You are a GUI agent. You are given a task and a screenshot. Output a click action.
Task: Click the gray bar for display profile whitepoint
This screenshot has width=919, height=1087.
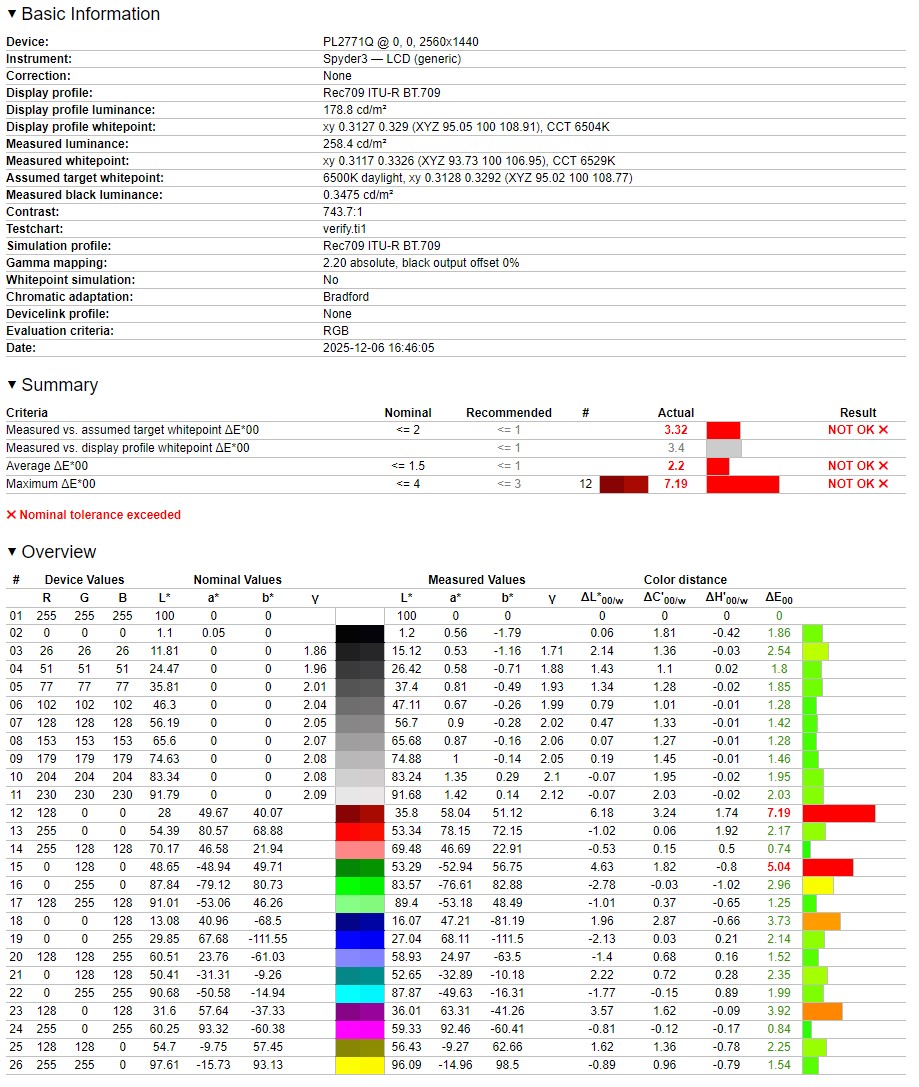pyautogui.click(x=723, y=448)
